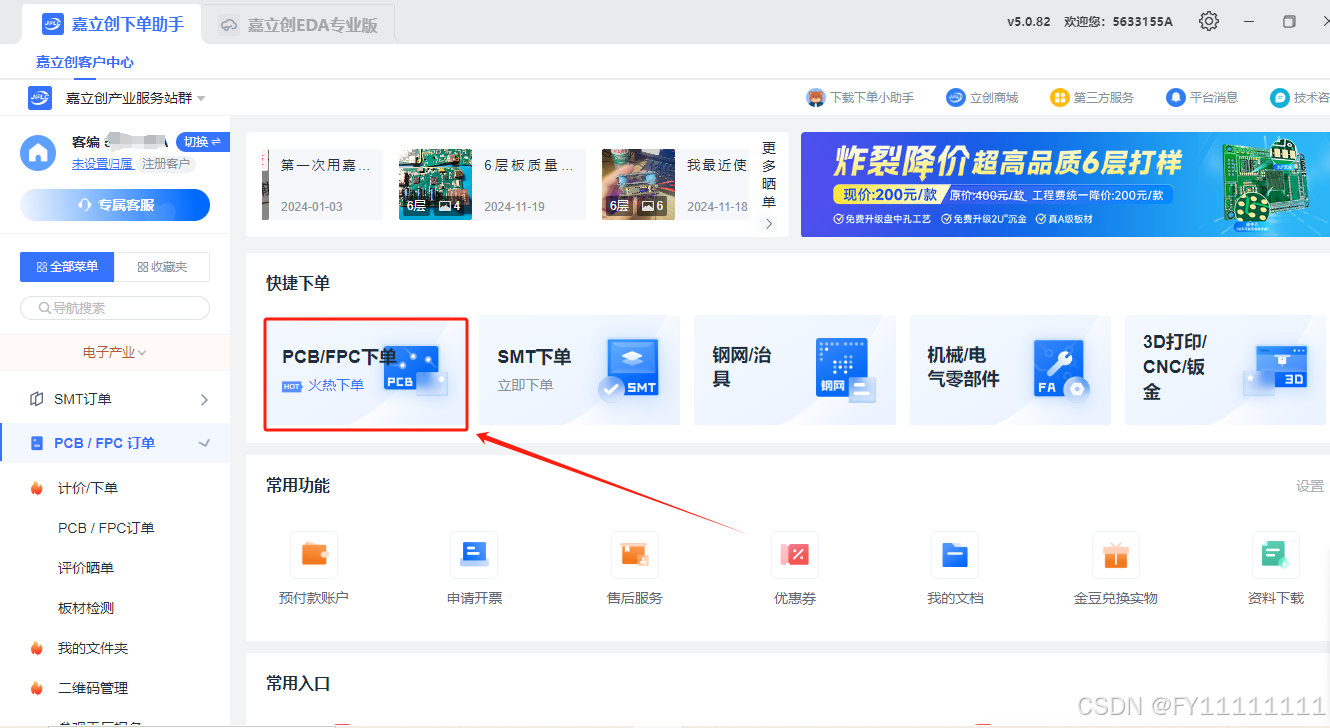Open the SMT下单 quick order card
This screenshot has height=728, width=1330.
[x=579, y=370]
